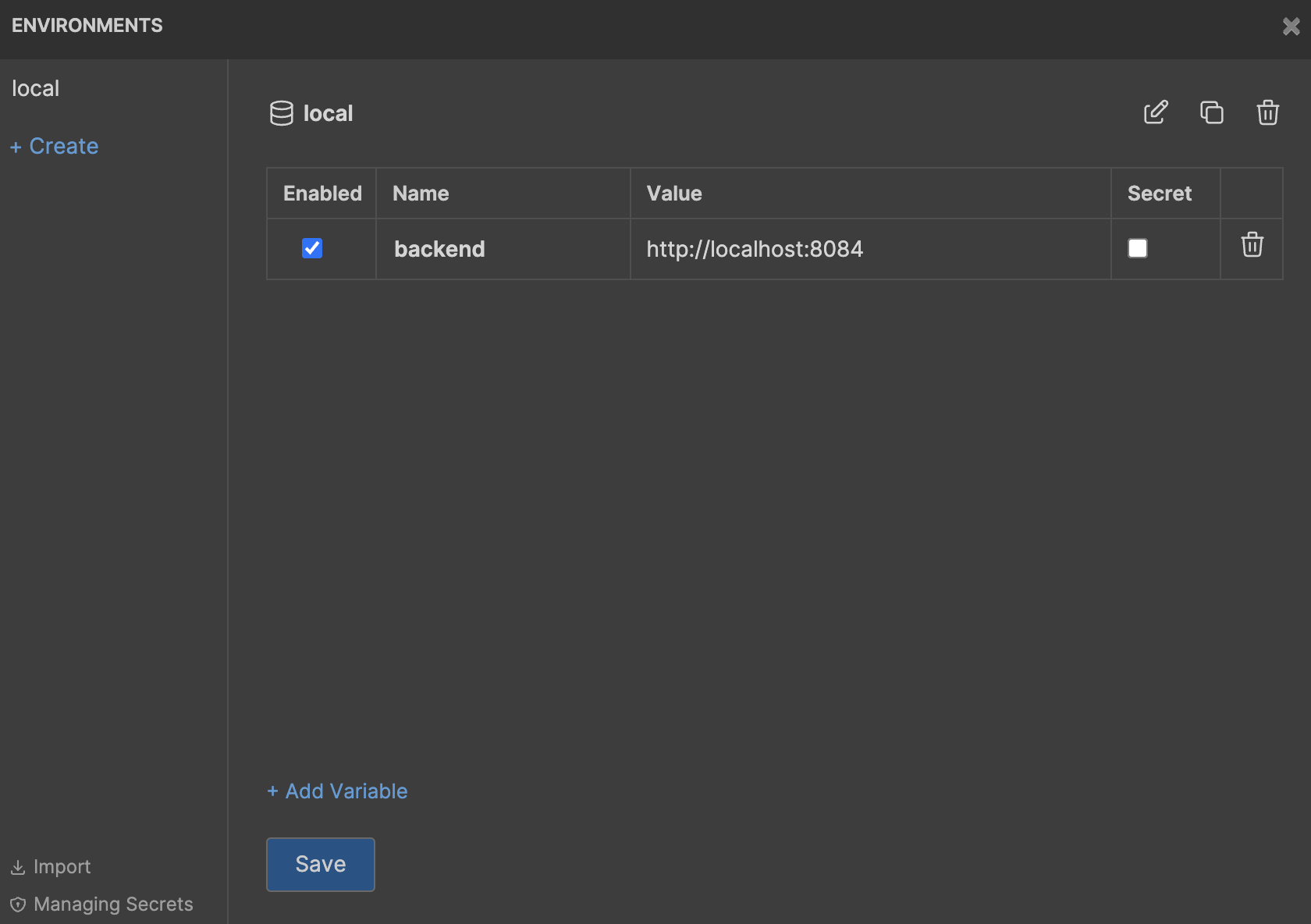The height and width of the screenshot is (924, 1311).
Task: Click the Managing Secrets shield icon
Action: point(18,904)
